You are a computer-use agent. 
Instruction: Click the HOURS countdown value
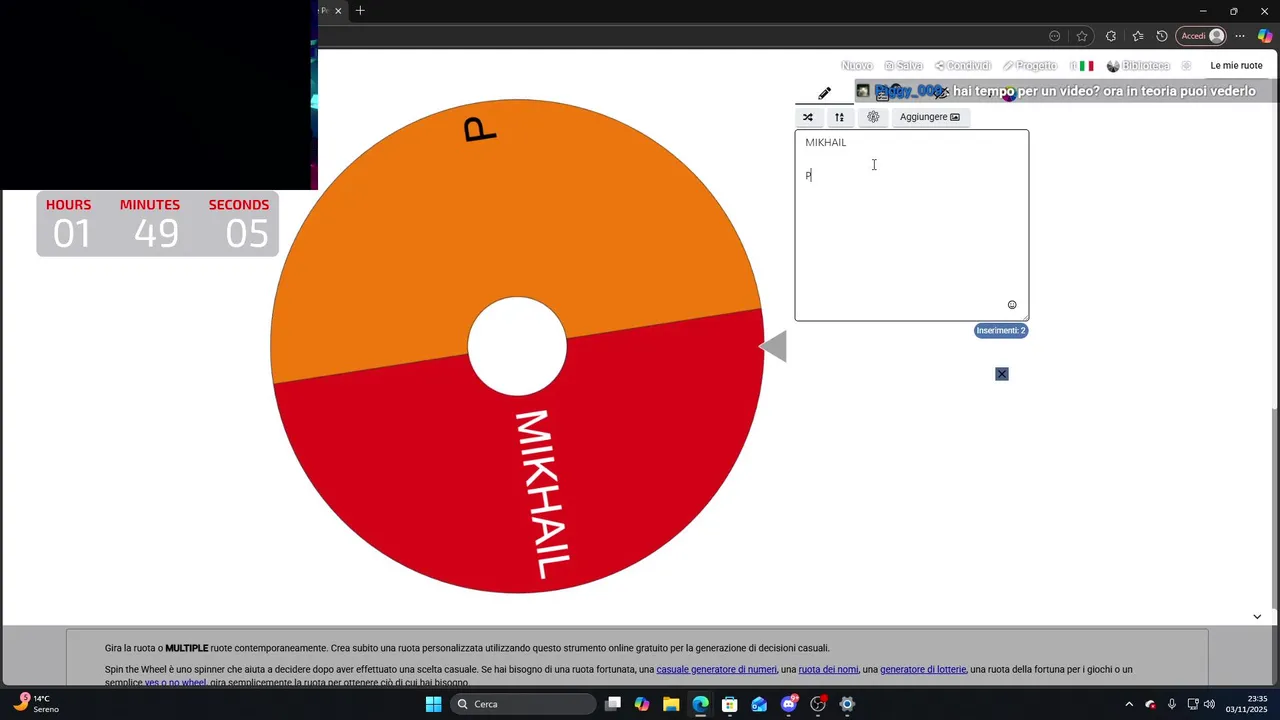[x=71, y=233]
